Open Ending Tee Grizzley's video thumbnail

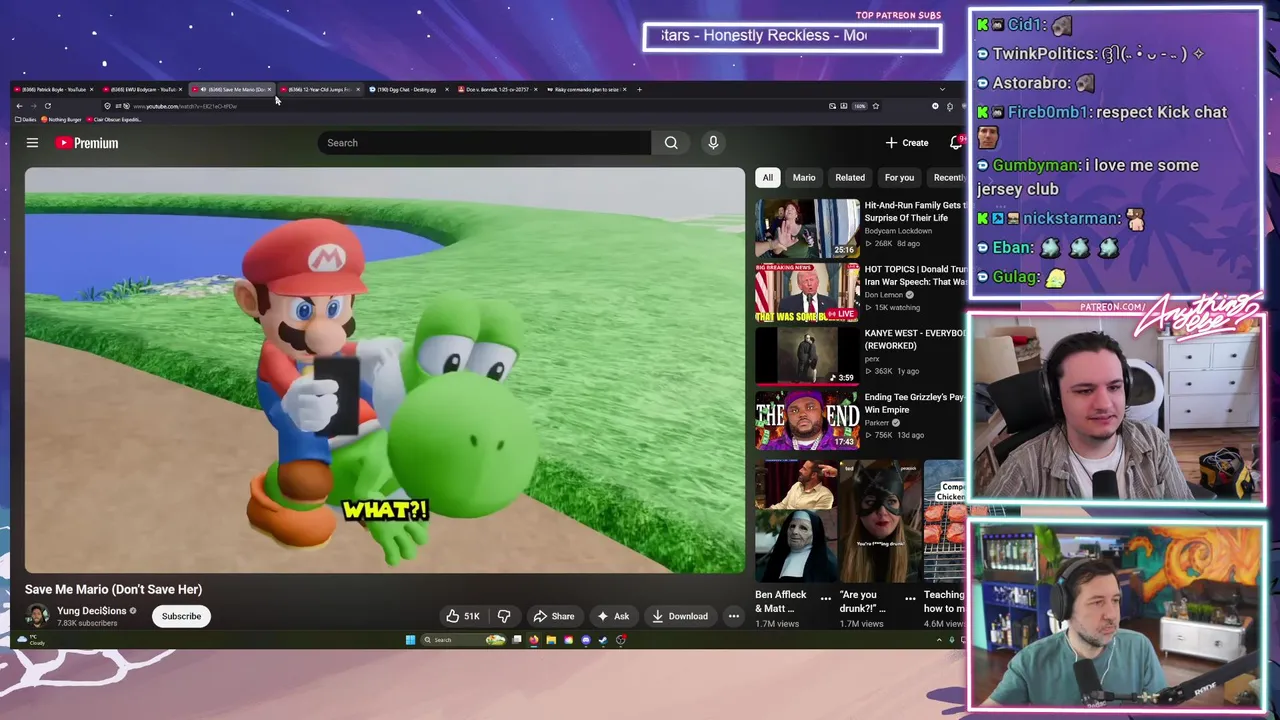tap(807, 420)
